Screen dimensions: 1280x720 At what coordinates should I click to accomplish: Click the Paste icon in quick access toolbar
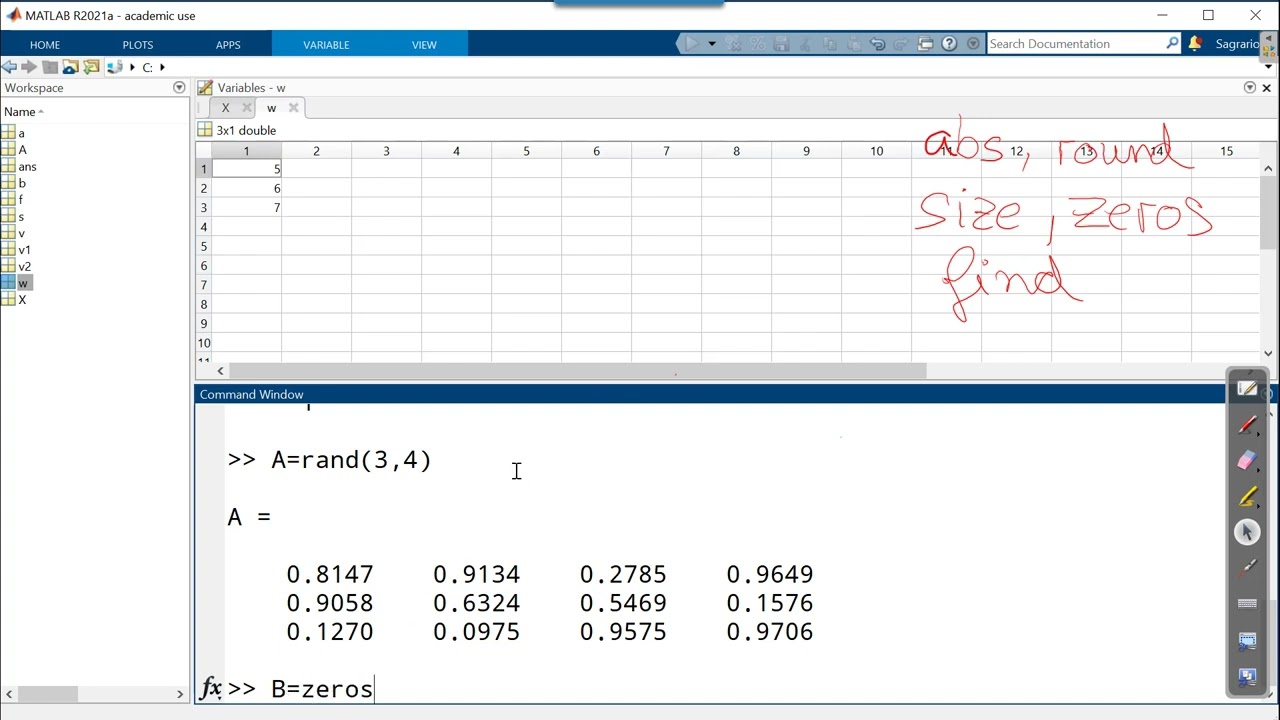click(853, 44)
